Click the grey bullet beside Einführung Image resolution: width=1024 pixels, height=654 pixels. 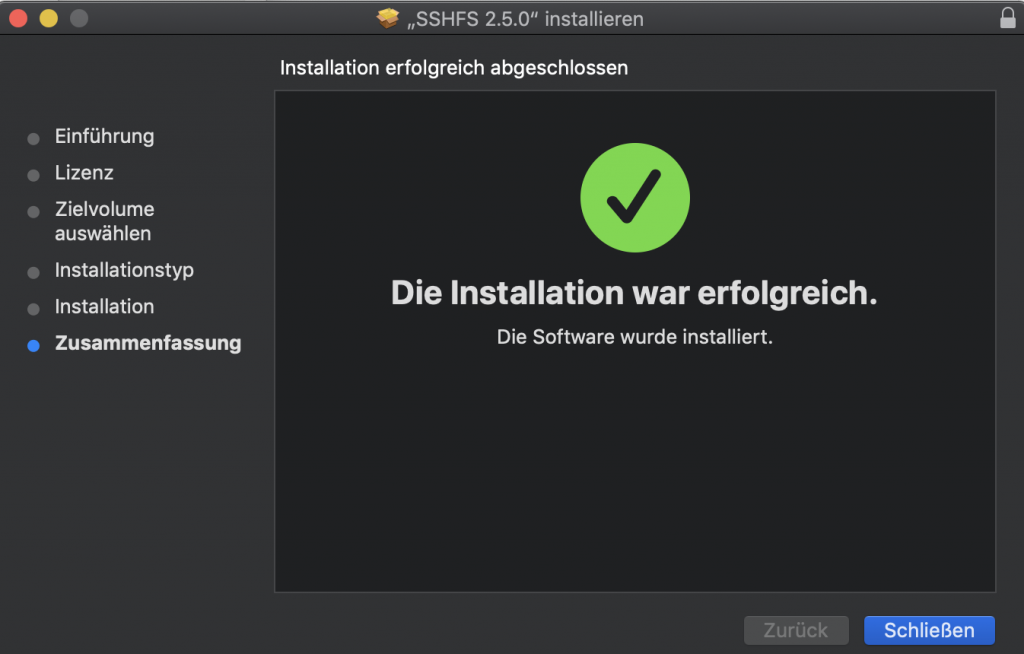33,139
